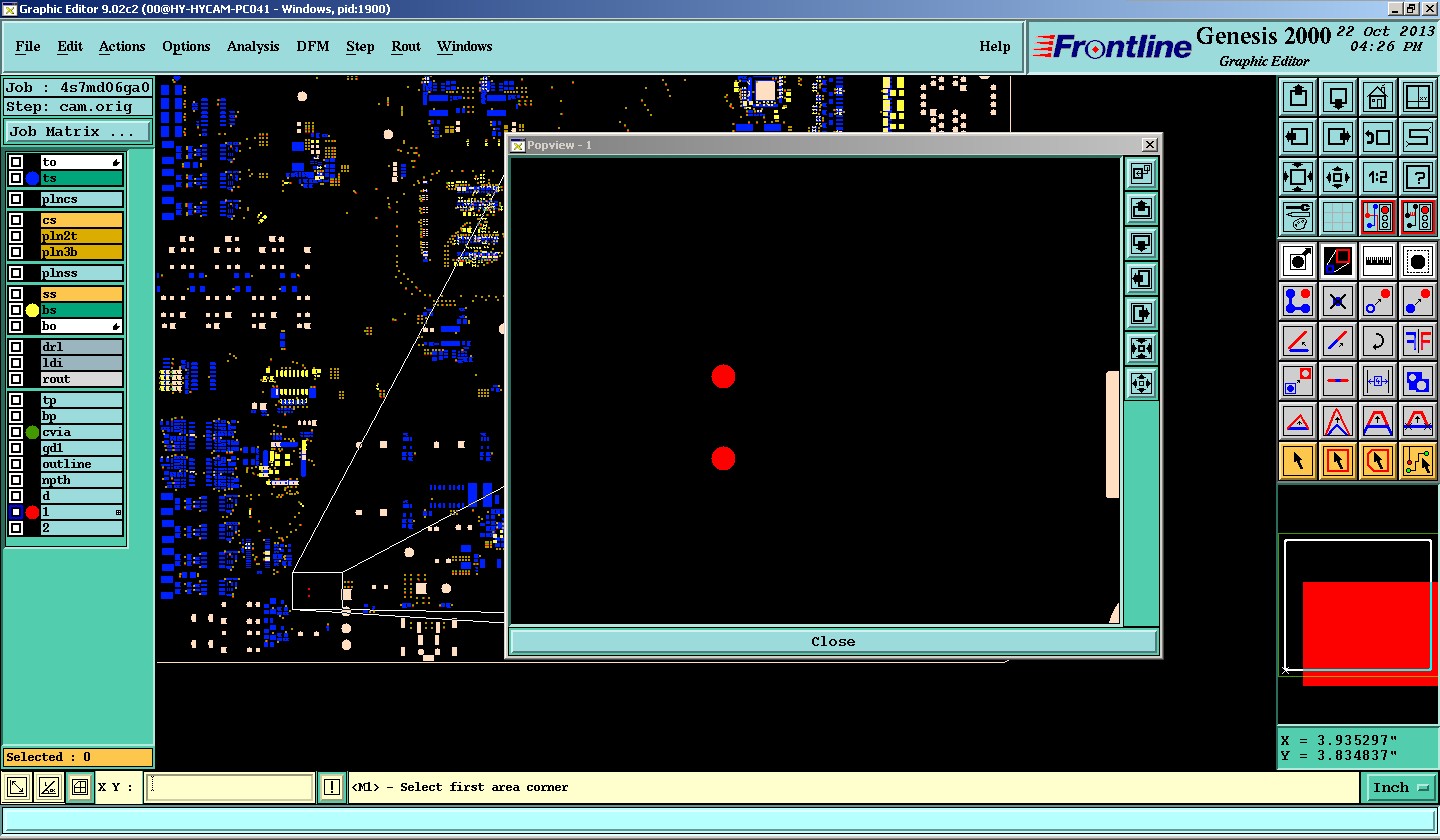
Task: Open the Rout menu
Action: (406, 46)
